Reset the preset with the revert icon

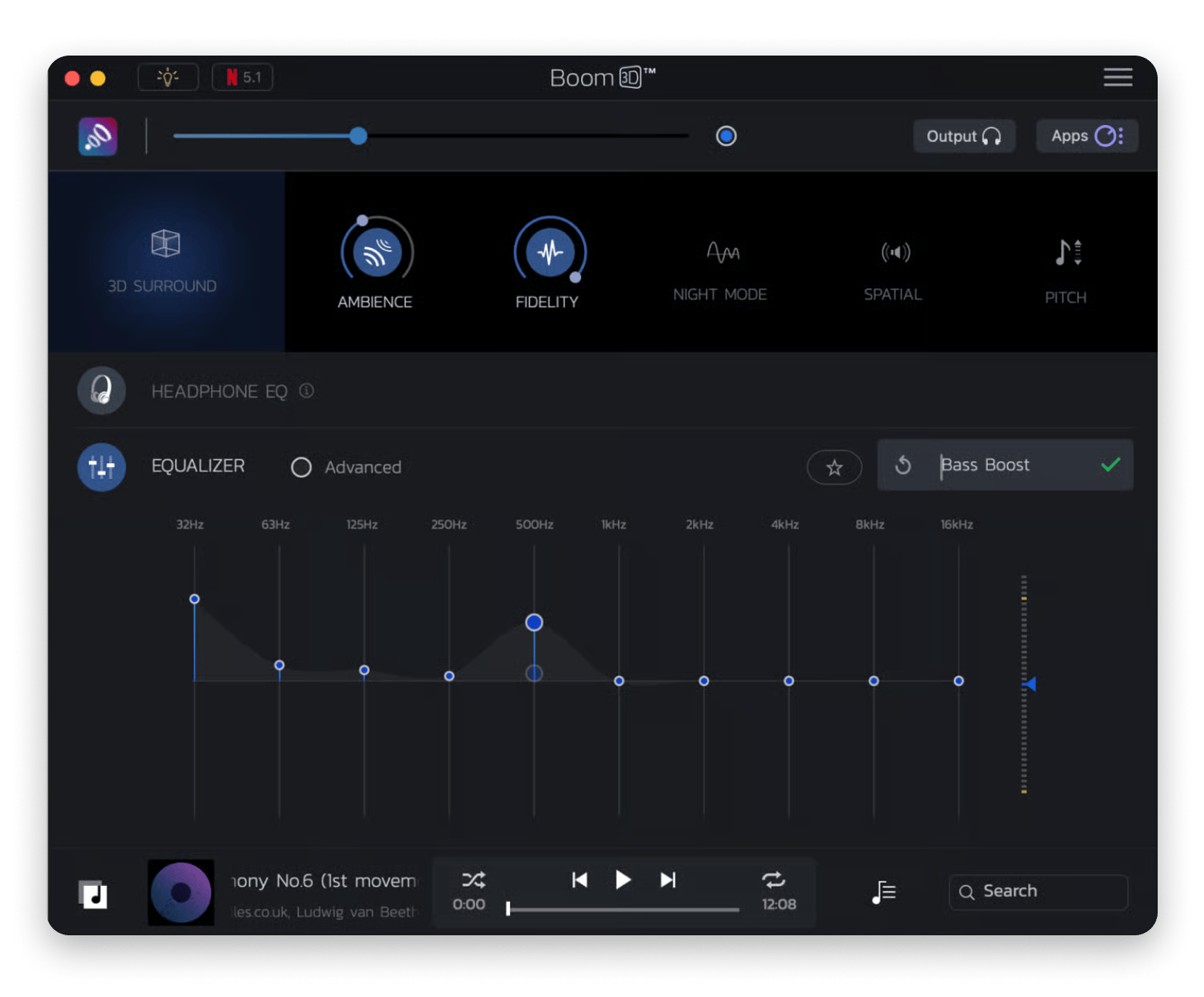(x=903, y=465)
